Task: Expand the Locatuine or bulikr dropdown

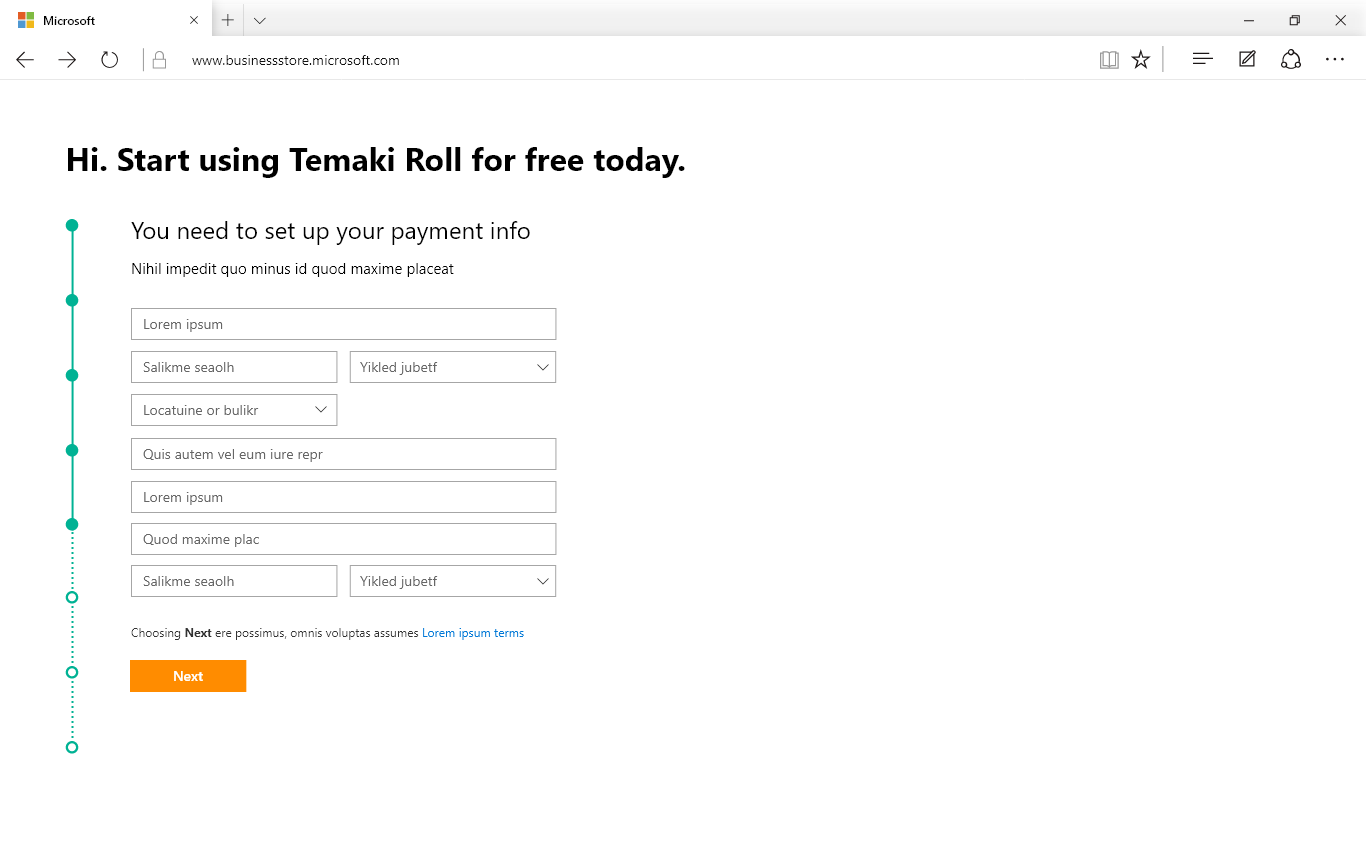Action: [234, 410]
